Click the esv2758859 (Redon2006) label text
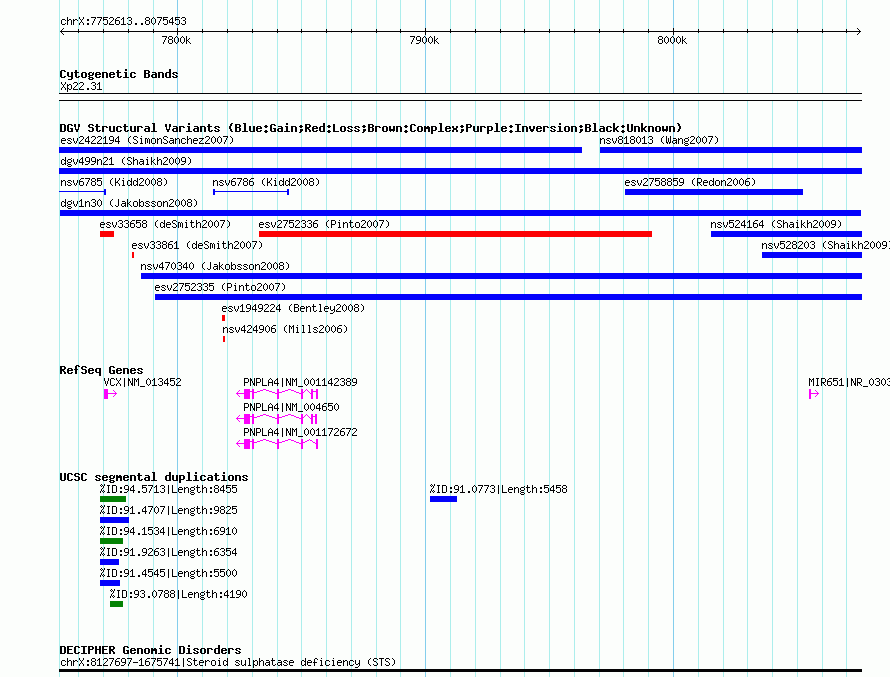 point(690,182)
